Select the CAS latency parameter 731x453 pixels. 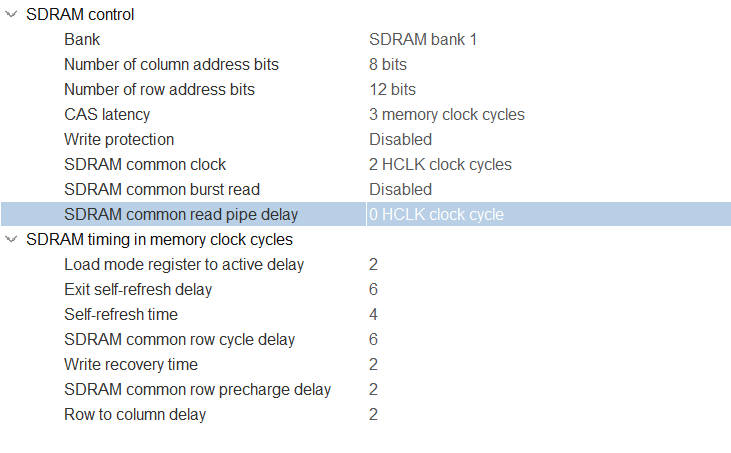(107, 115)
